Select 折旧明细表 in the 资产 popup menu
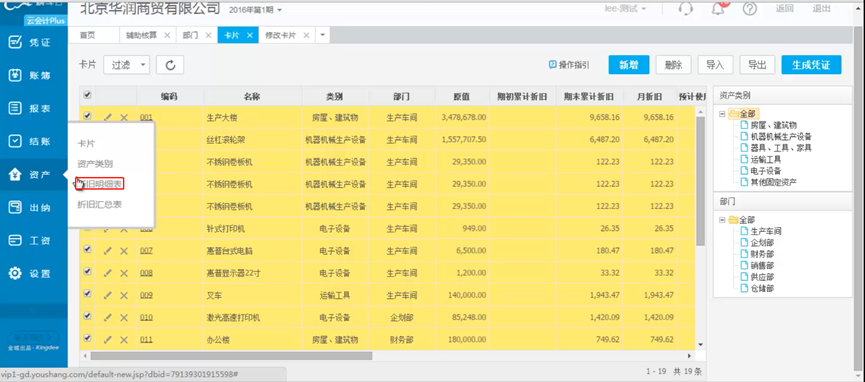 (x=99, y=184)
